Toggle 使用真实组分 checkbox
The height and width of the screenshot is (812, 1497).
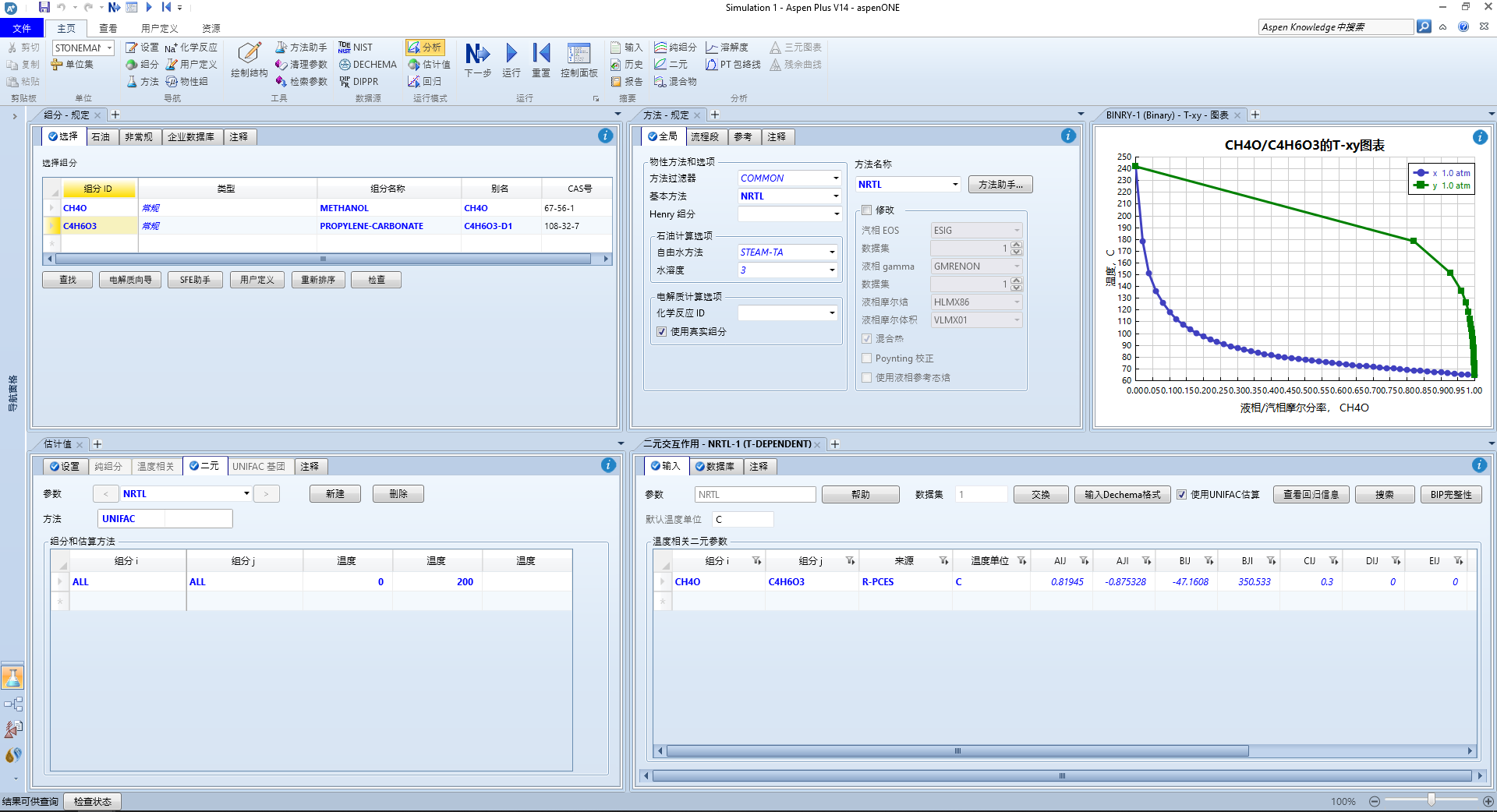click(661, 332)
